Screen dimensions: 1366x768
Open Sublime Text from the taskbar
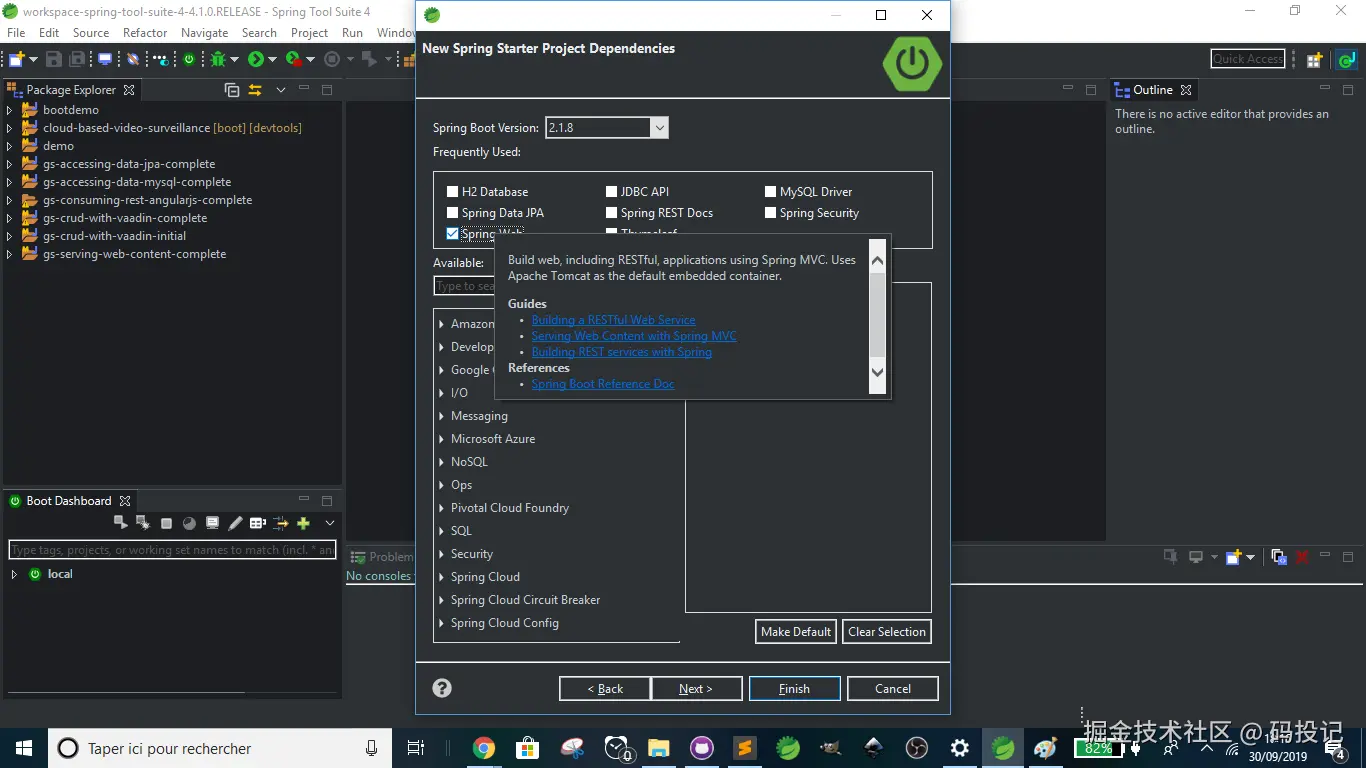(744, 748)
